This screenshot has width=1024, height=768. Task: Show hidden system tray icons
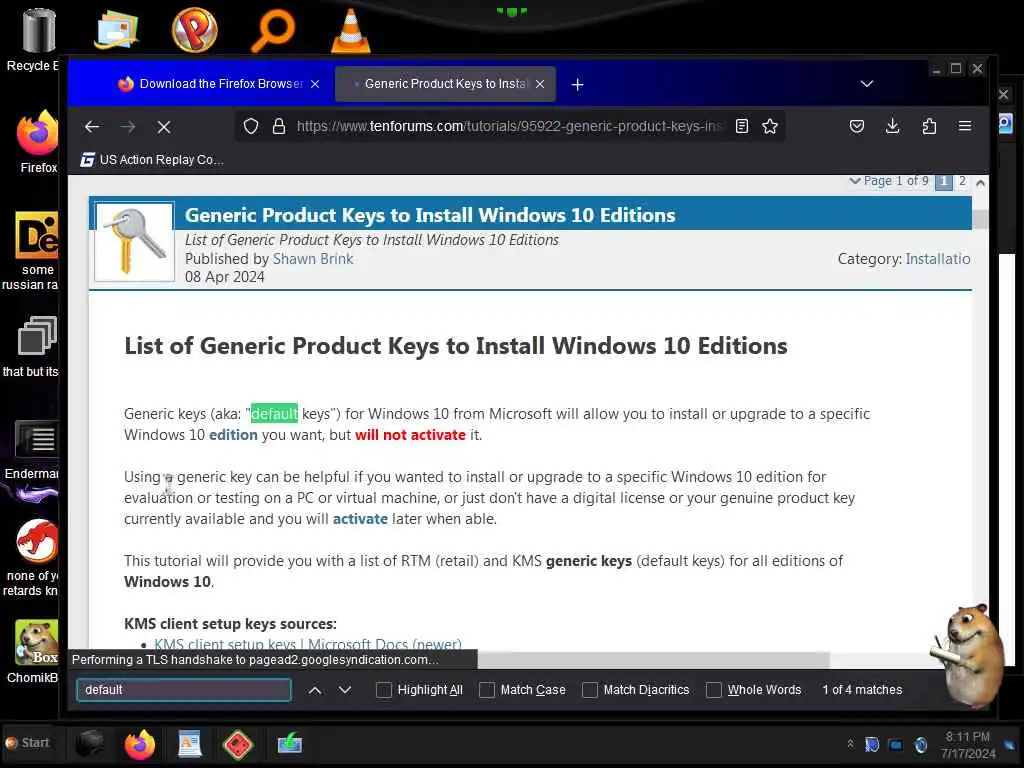(850, 744)
